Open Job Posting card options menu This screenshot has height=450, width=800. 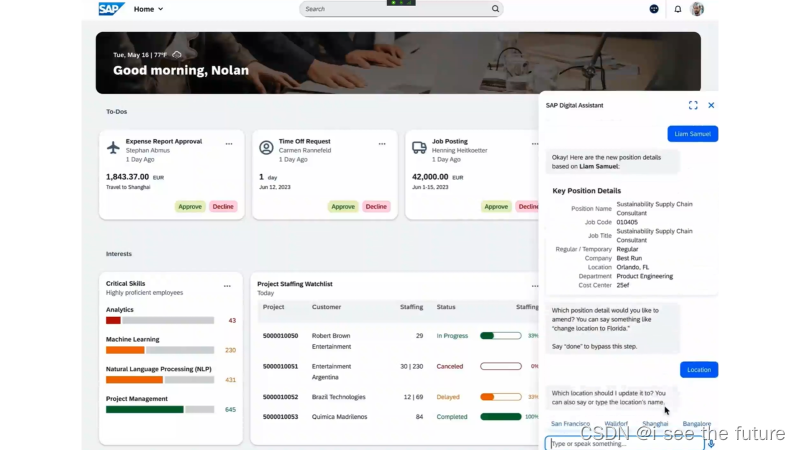[534, 144]
